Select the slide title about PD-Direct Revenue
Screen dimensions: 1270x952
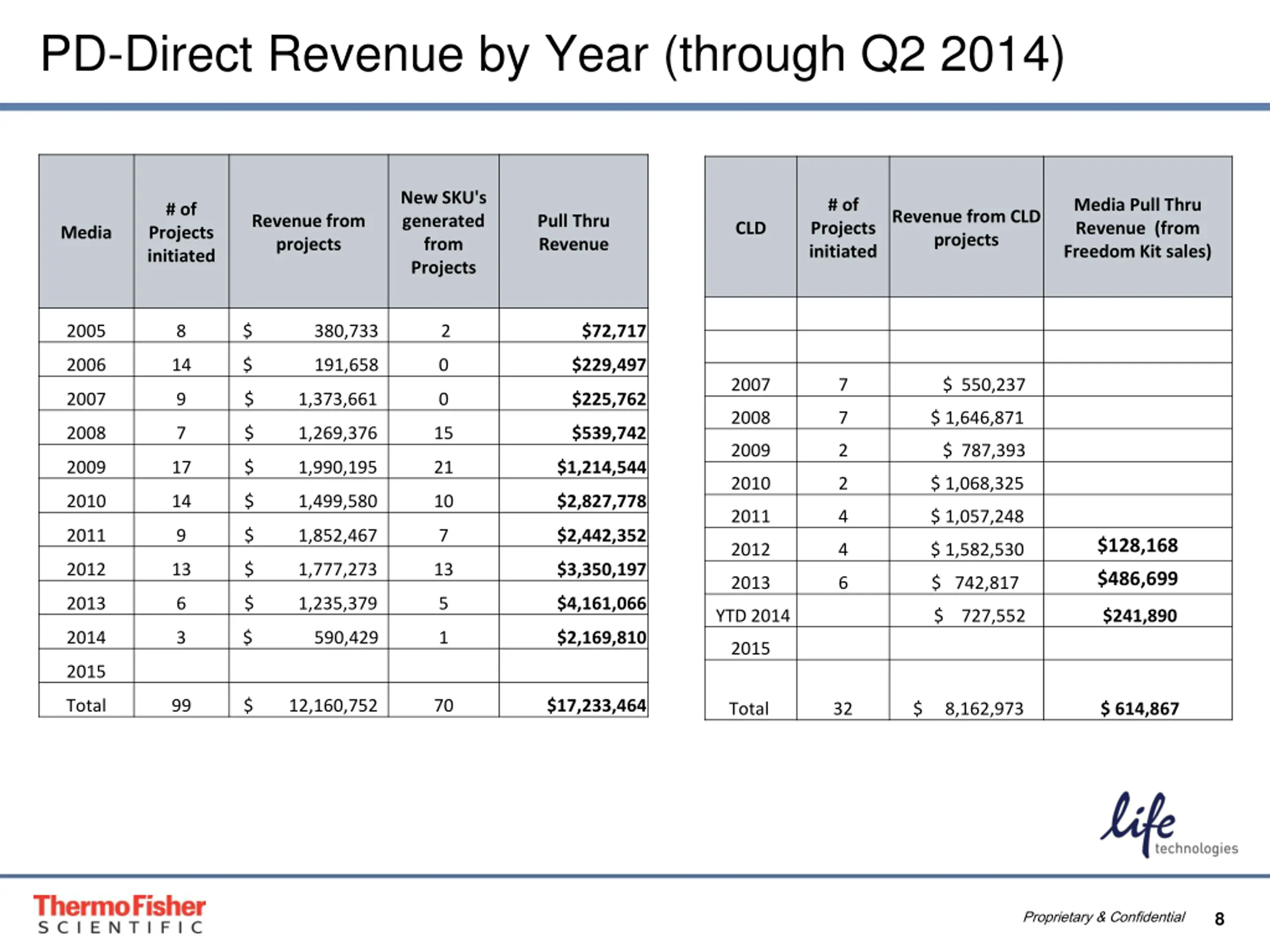pos(552,55)
